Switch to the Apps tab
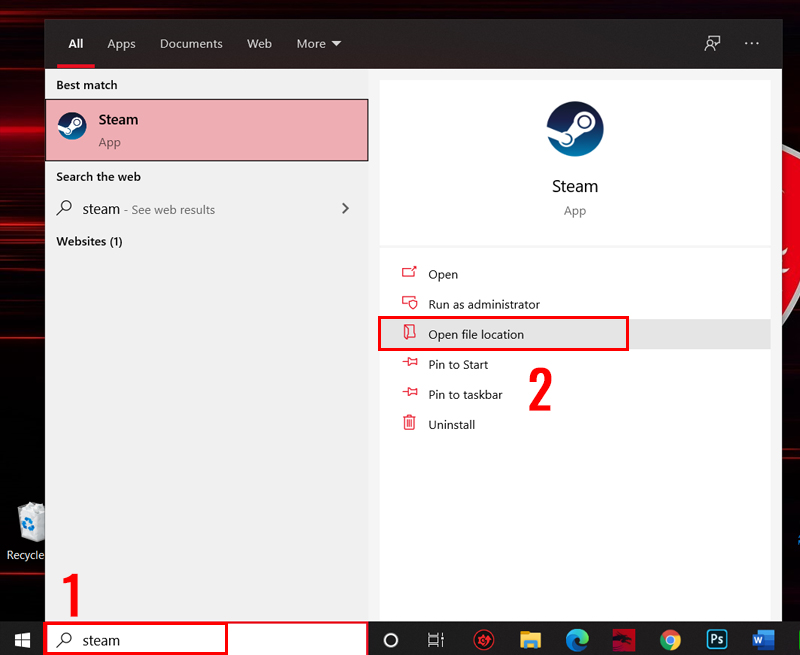 coord(121,44)
